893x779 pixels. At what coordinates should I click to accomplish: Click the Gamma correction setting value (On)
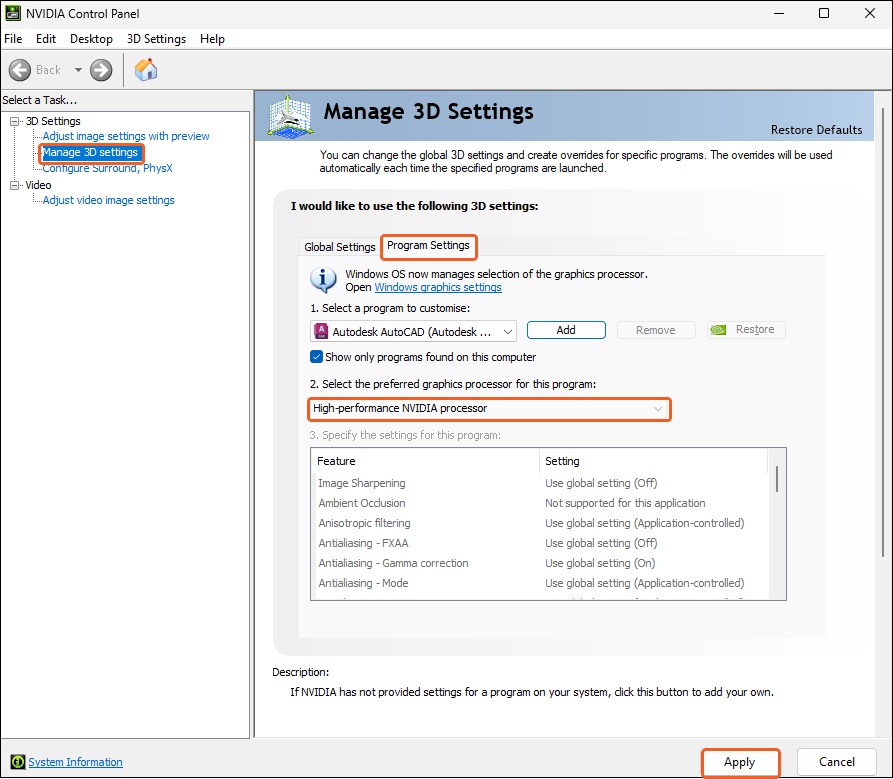[600, 563]
